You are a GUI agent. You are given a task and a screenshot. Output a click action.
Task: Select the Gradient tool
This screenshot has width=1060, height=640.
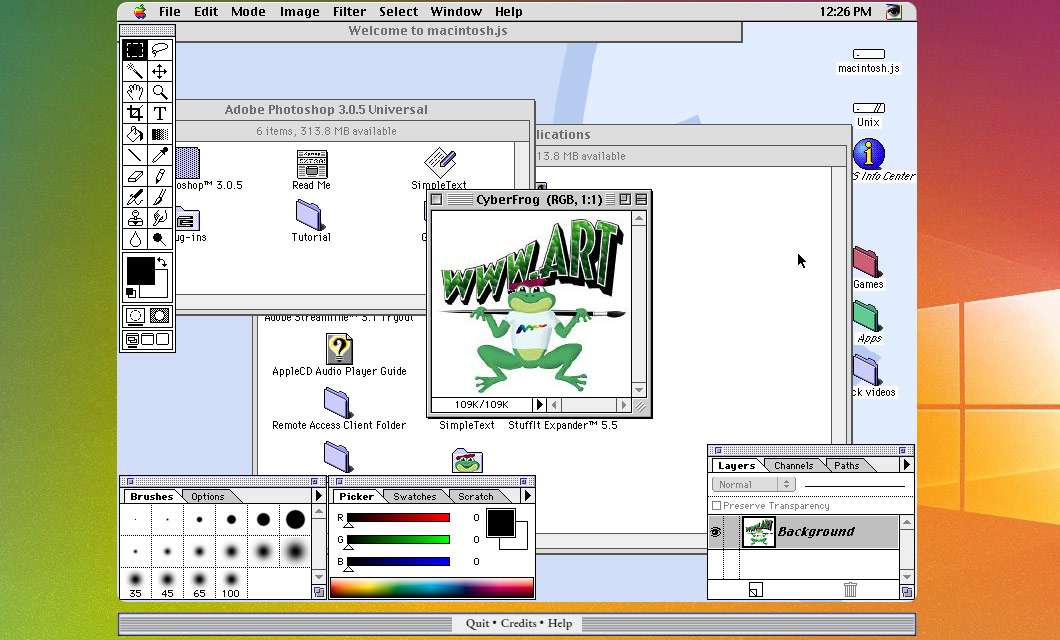[160, 134]
